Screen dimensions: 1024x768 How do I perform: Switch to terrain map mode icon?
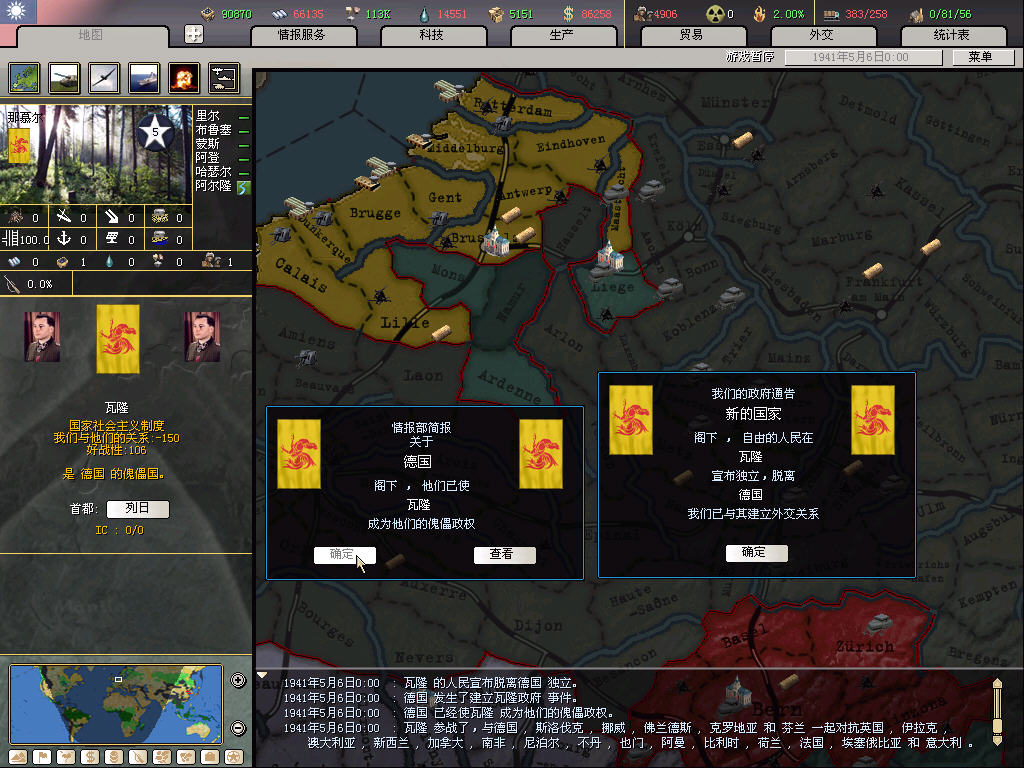point(18,757)
